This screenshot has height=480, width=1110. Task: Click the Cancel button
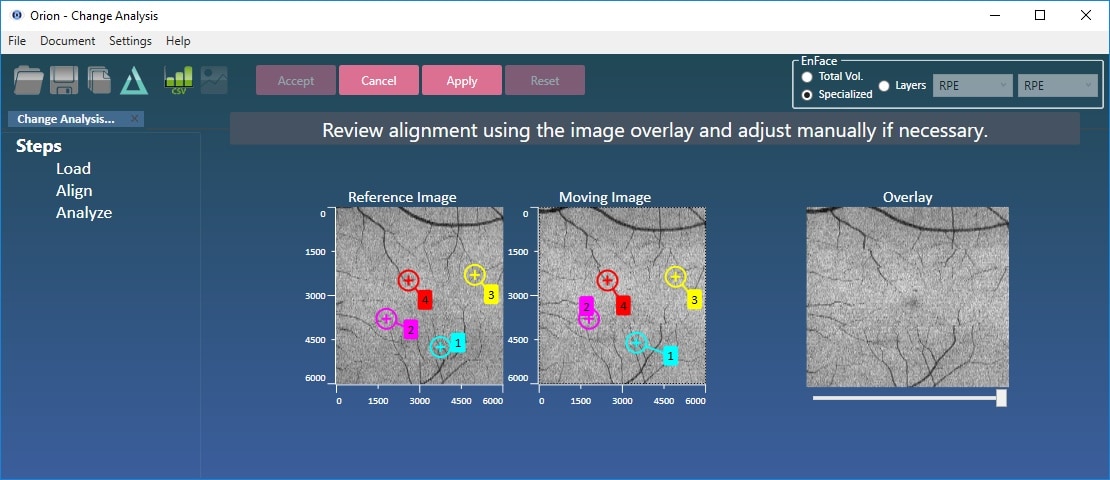point(379,81)
